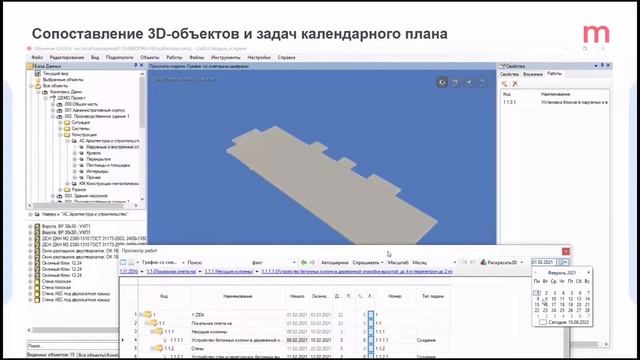The width and height of the screenshot is (640, 360).
Task: Select the Перекрытия tree item
Action: 98,159
